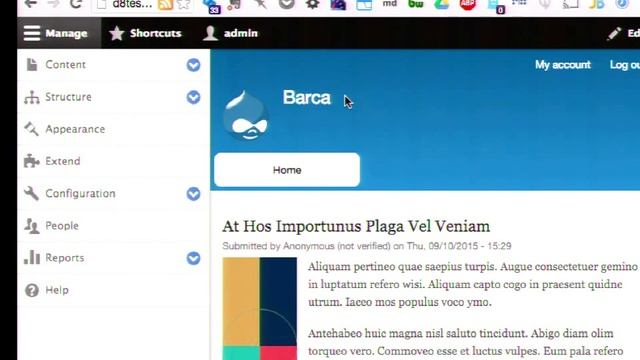Click the Appearance paintbrush icon
Screen dimensions: 640x360
click(31, 129)
